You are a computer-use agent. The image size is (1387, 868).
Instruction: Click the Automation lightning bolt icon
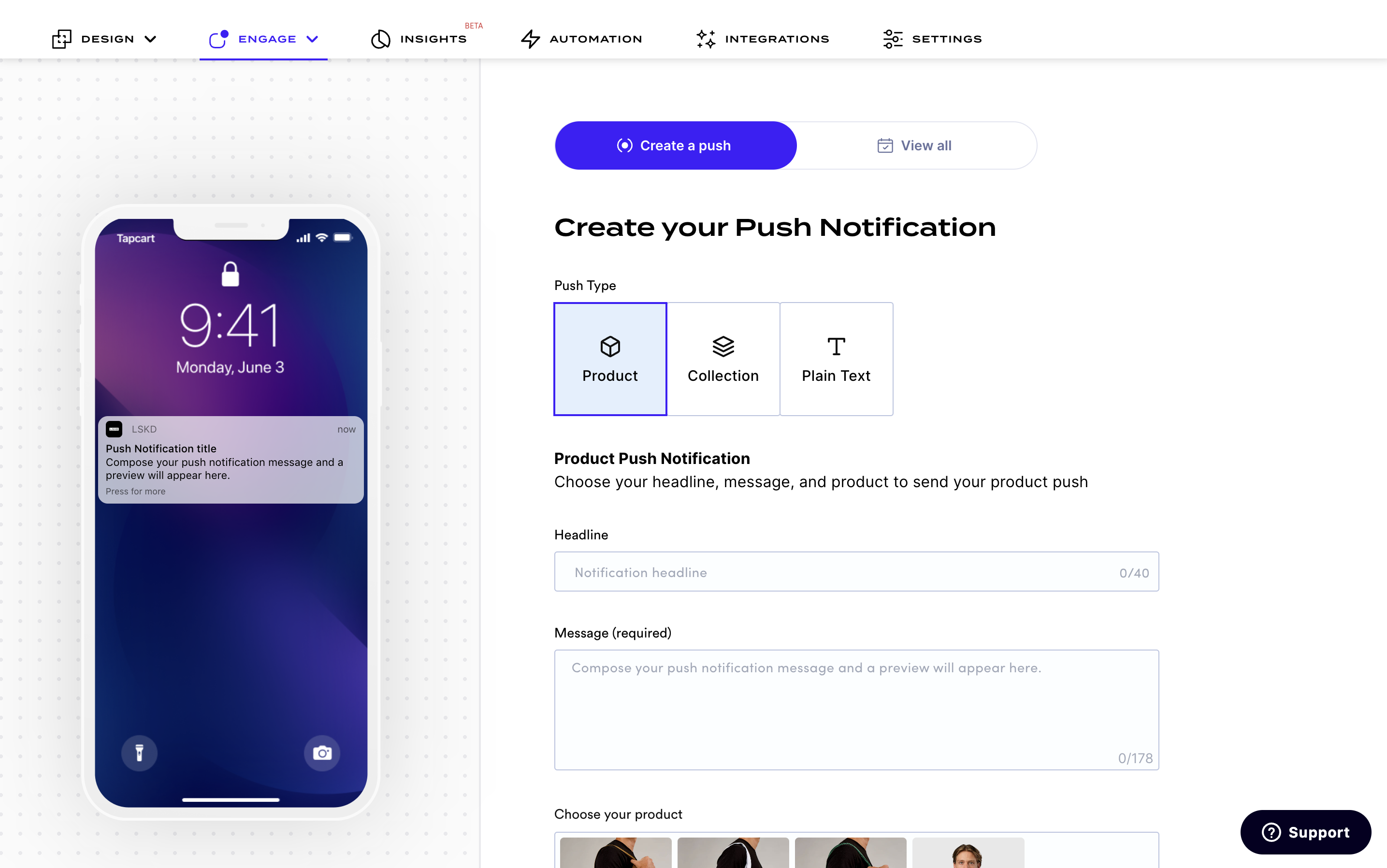[530, 39]
